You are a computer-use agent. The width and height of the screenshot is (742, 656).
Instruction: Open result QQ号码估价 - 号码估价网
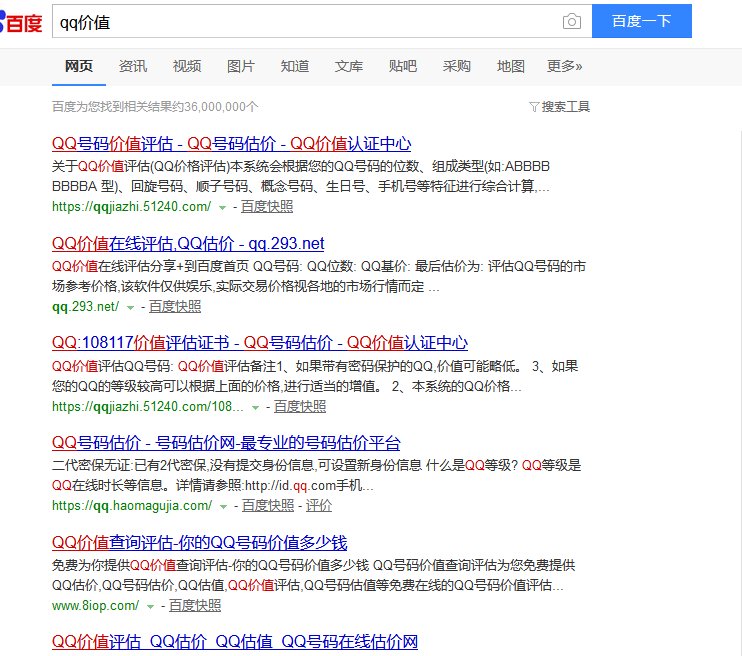[x=226, y=443]
